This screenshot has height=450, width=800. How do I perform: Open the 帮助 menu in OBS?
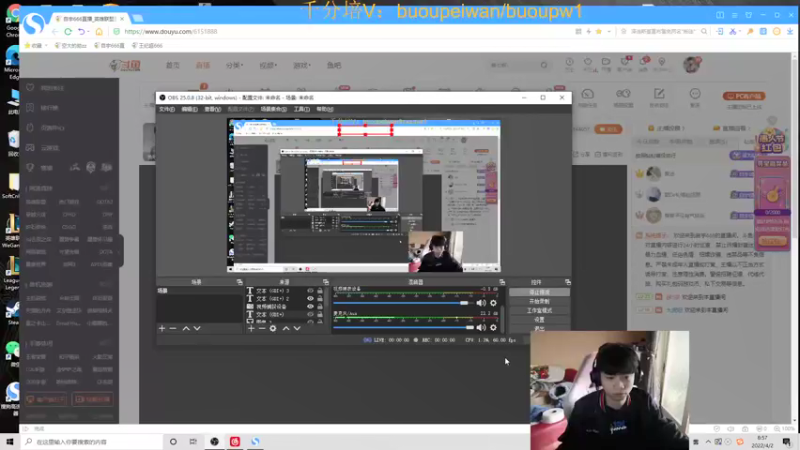tap(324, 109)
